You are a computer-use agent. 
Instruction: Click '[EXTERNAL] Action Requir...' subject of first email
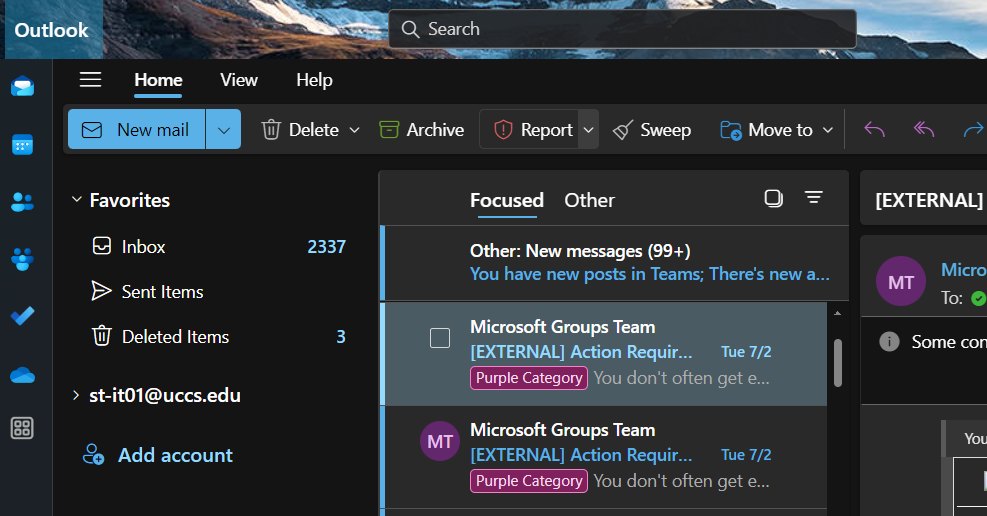coord(581,352)
